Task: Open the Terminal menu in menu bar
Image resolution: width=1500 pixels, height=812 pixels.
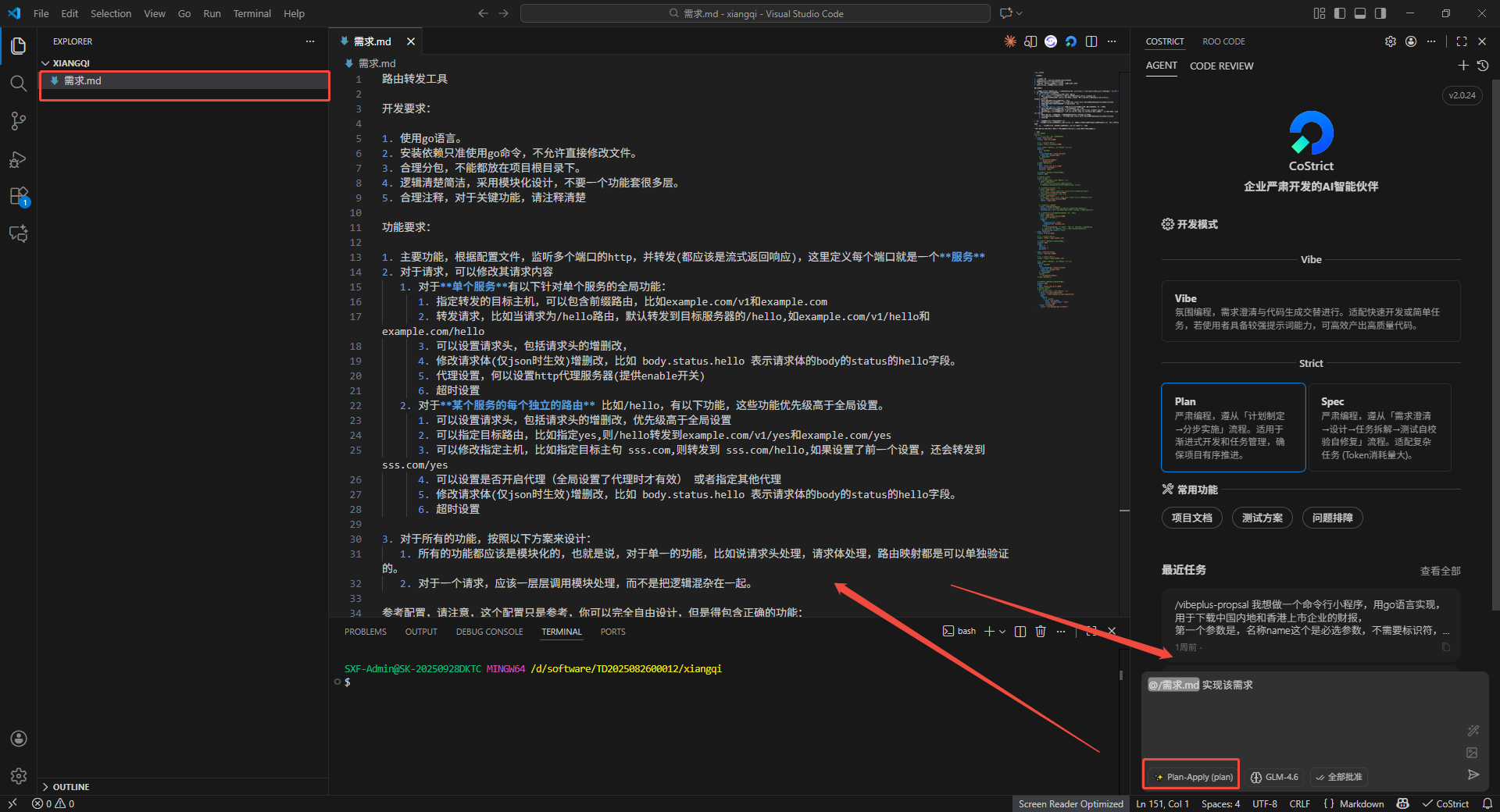Action: pos(252,13)
